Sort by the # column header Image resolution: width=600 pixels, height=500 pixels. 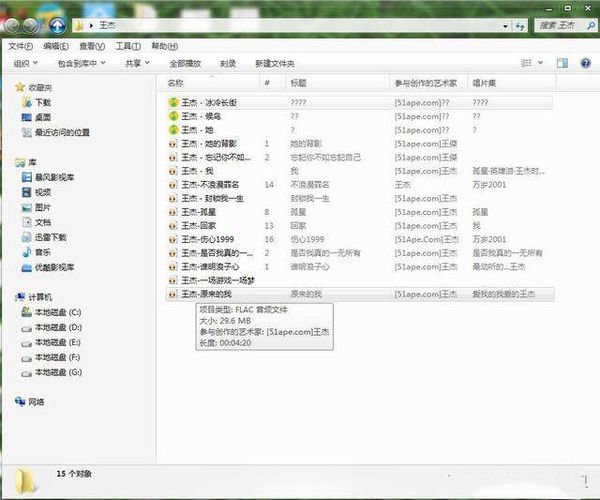[x=272, y=83]
